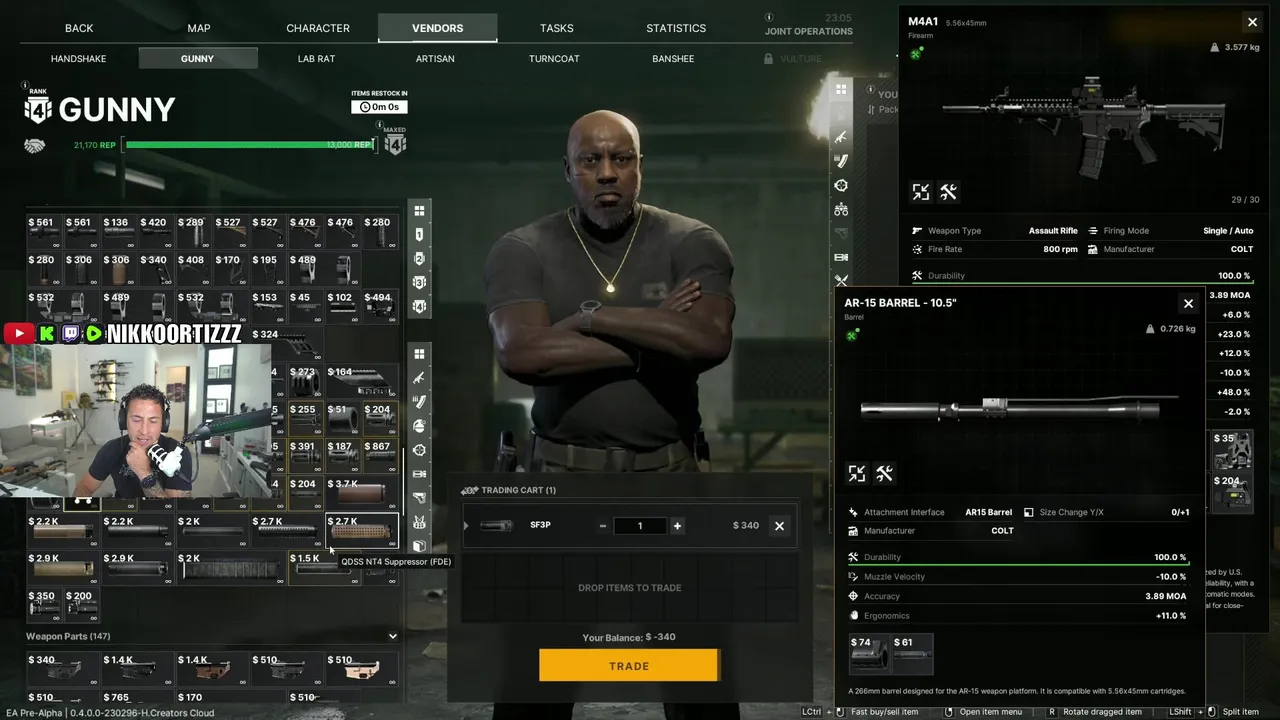
Task: Open M4A1 gunsmith wrench tools icon
Action: tap(948, 191)
